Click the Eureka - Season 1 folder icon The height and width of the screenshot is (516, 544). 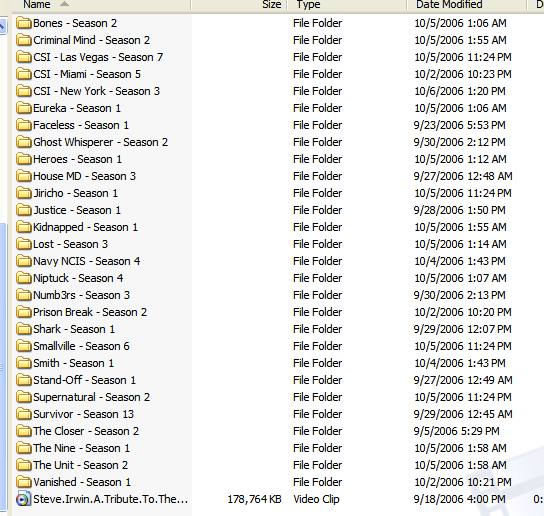24,108
